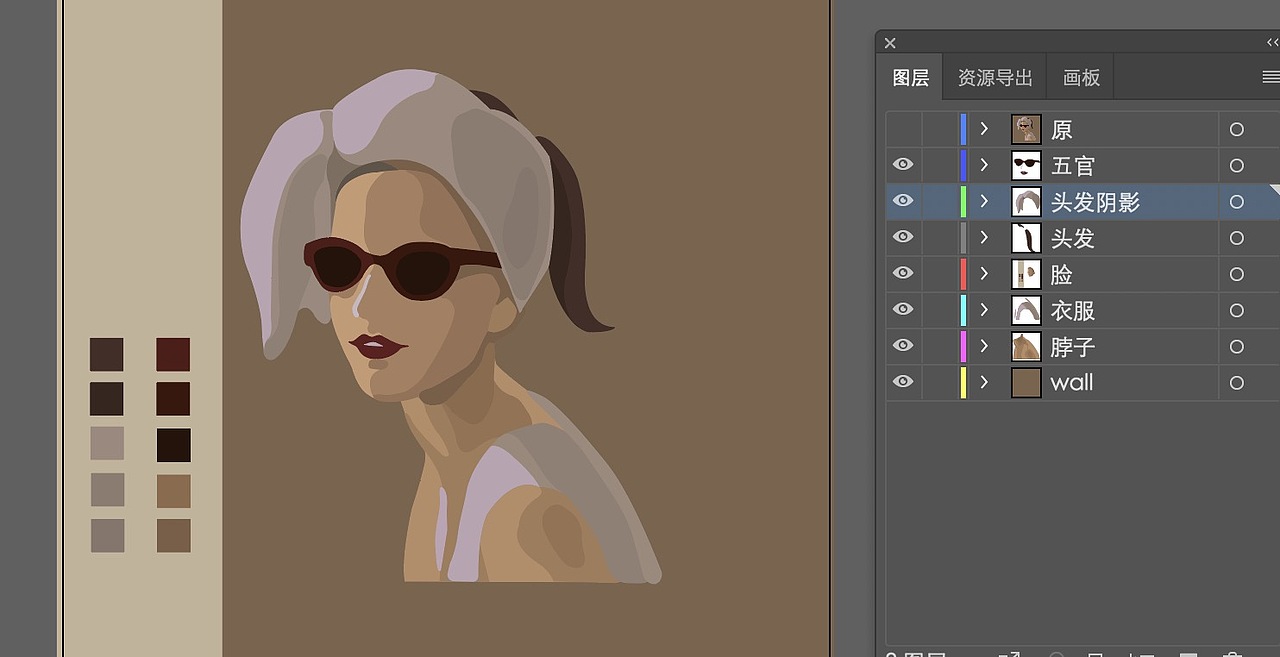This screenshot has width=1280, height=657.
Task: Hide the wall layer
Action: (x=903, y=382)
